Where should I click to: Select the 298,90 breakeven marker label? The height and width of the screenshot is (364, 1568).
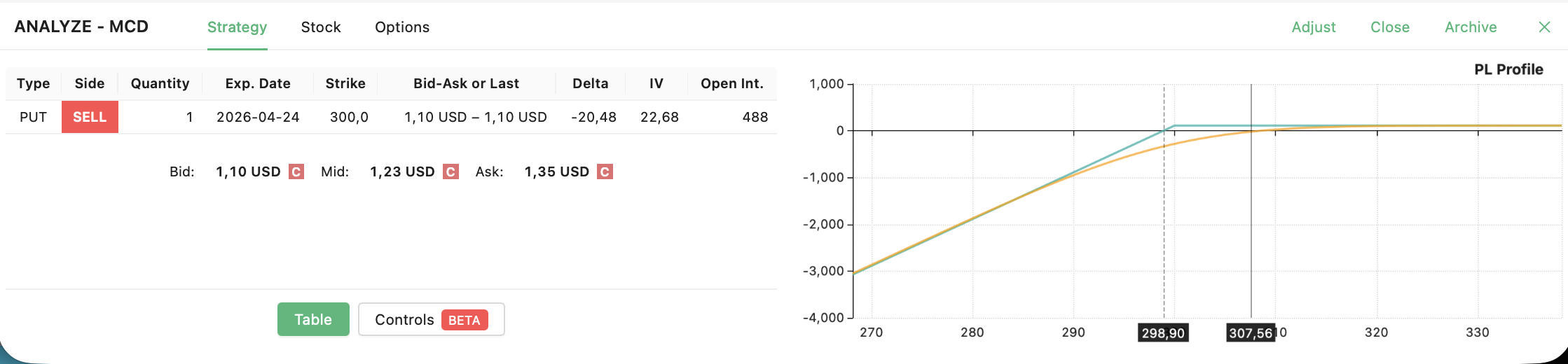[1163, 332]
